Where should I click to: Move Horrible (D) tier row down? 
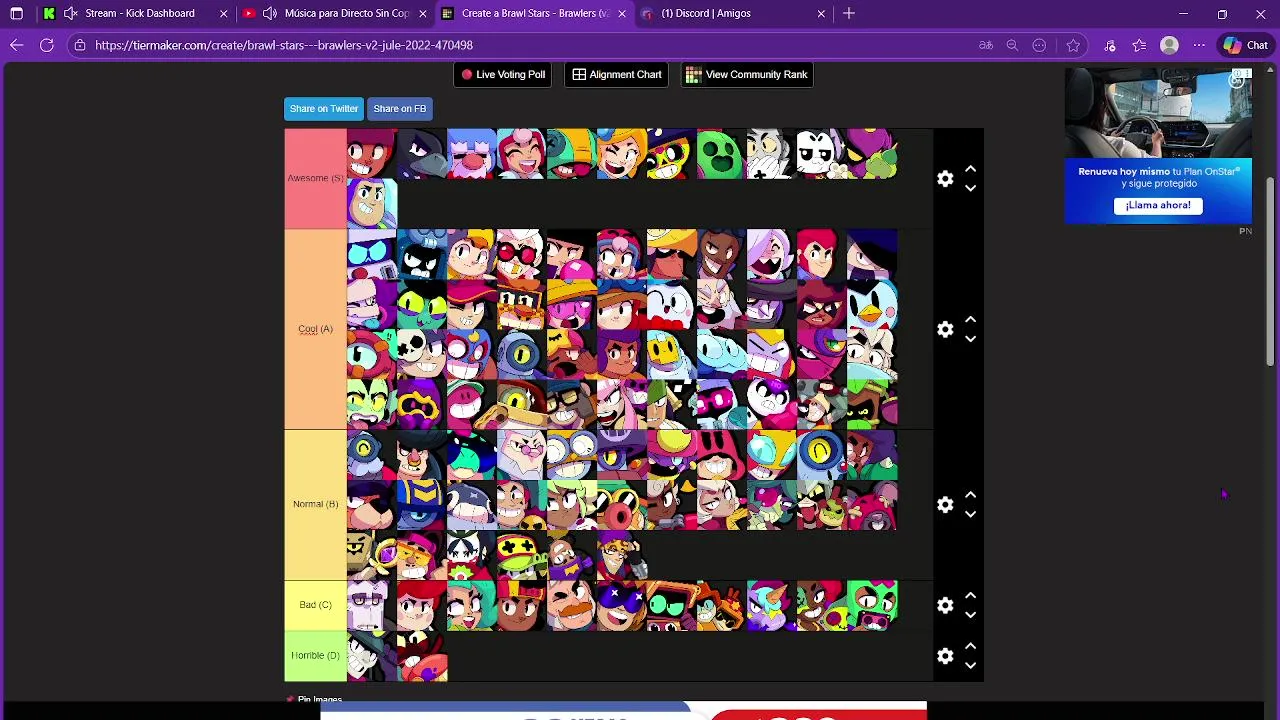[x=970, y=664]
